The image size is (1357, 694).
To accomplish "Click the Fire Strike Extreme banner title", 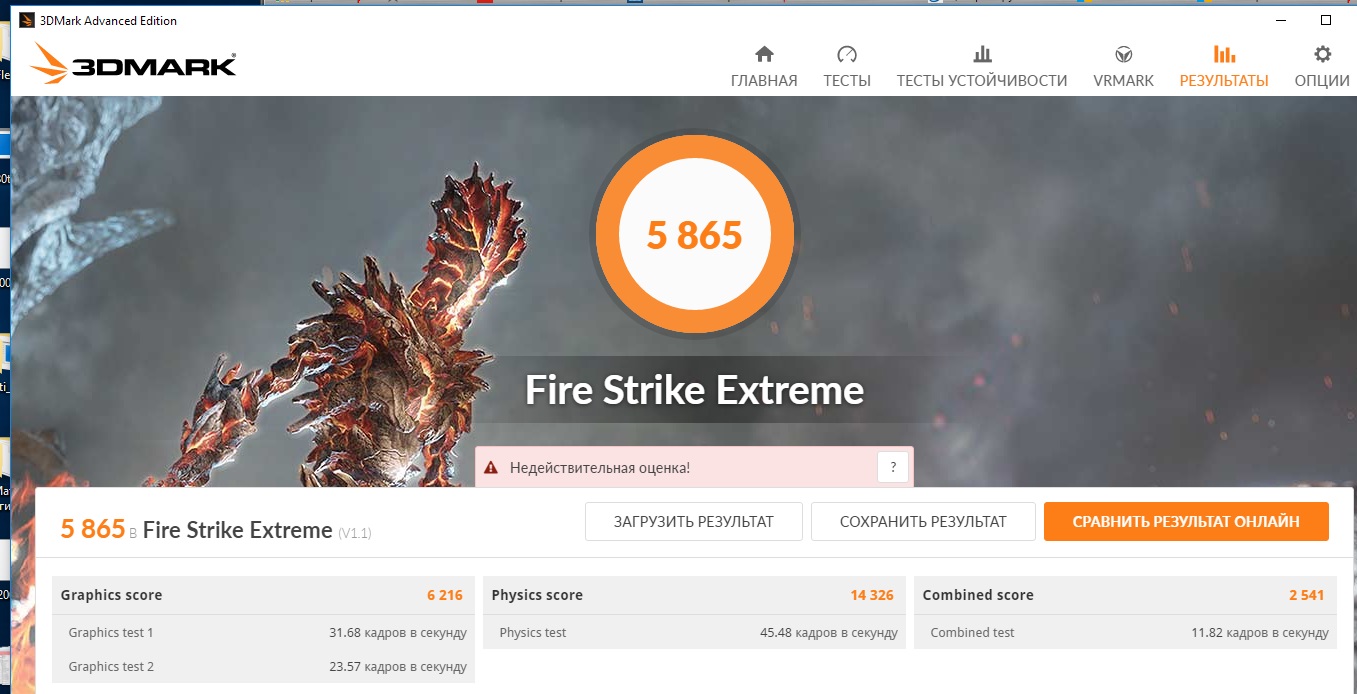I will point(695,390).
